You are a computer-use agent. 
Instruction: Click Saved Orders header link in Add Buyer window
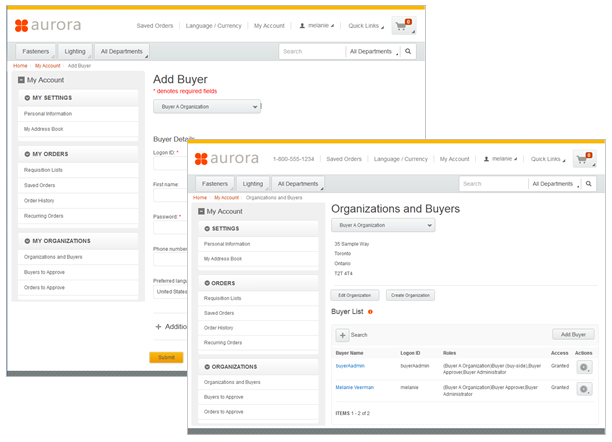[x=155, y=26]
